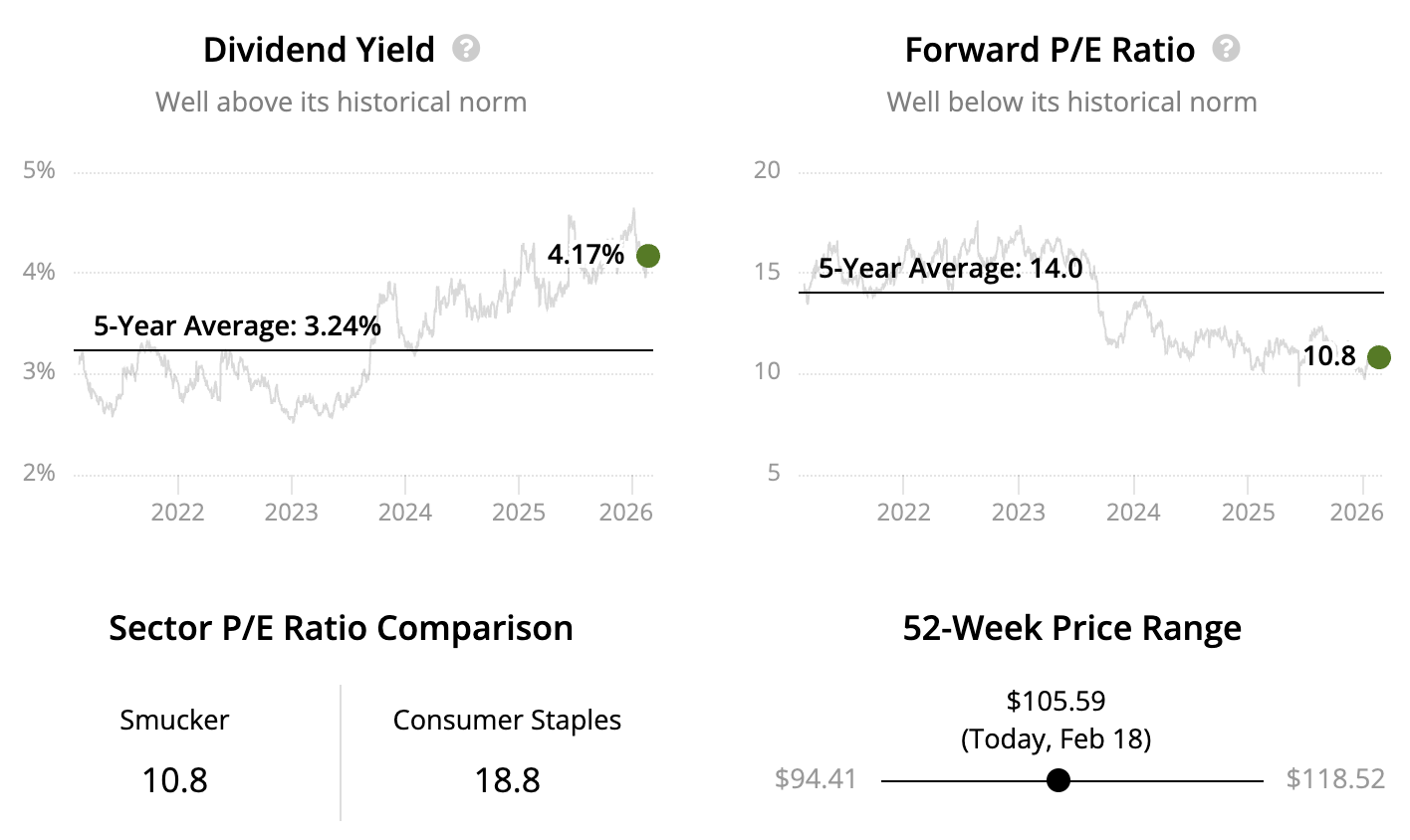Click the 2023 label on forward P/E axis
This screenshot has height=840, width=1410.
coord(1018,513)
